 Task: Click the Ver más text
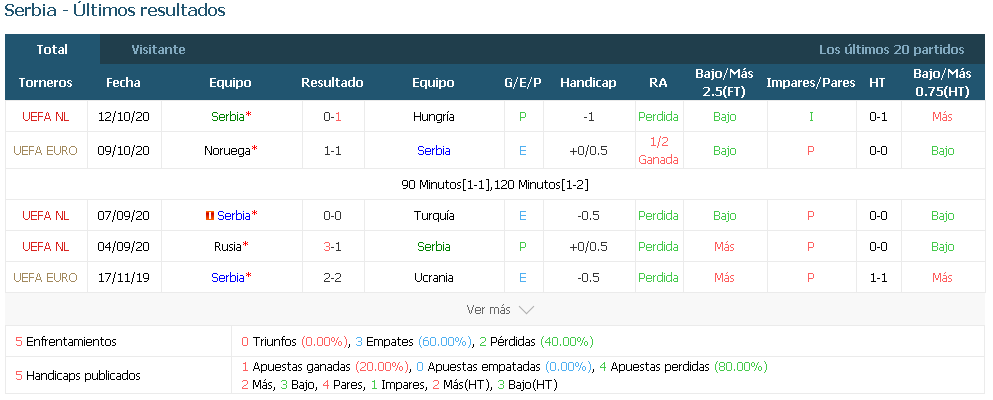pos(488,310)
